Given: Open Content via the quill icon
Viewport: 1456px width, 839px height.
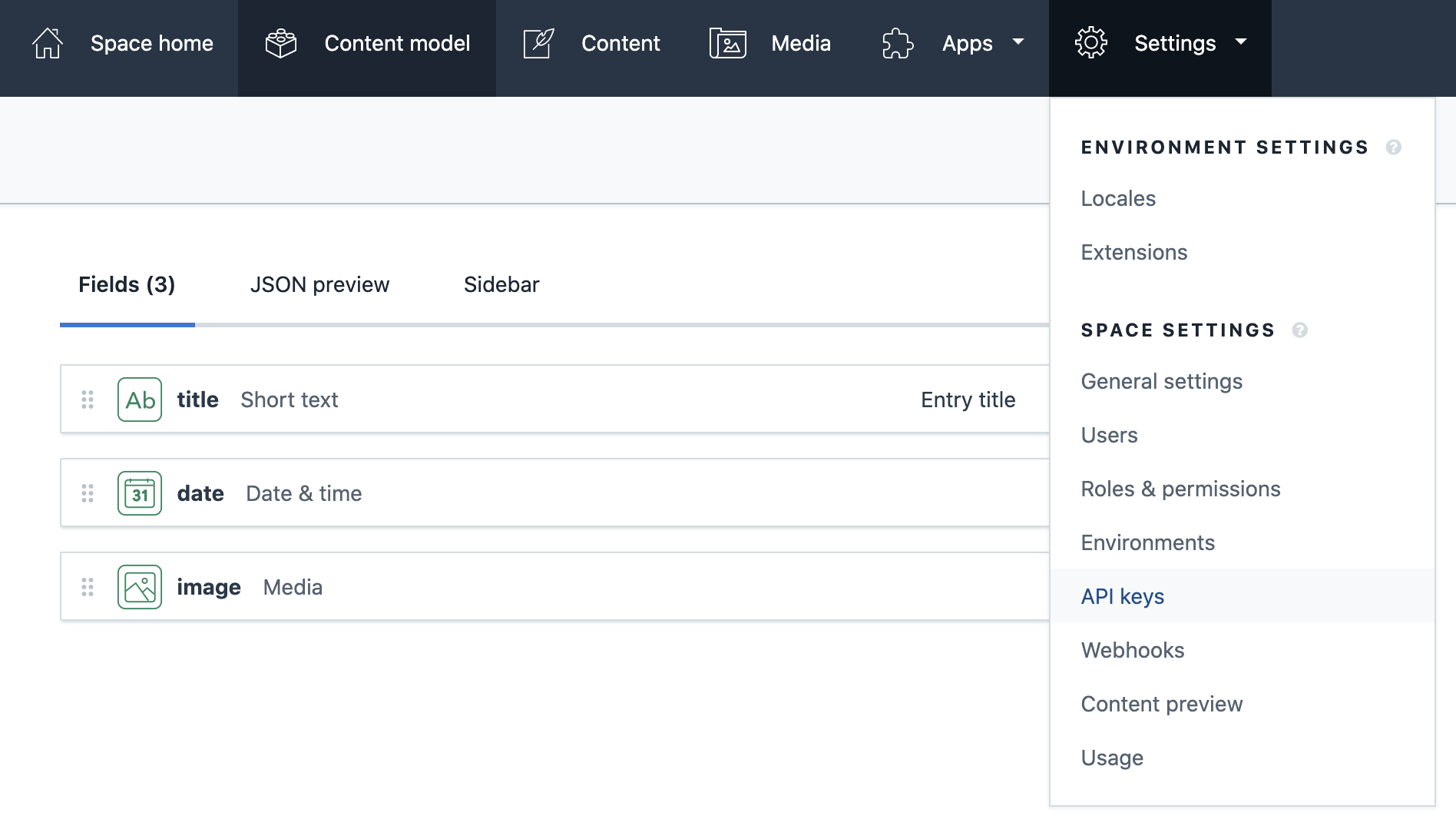Looking at the screenshot, I should tap(538, 43).
